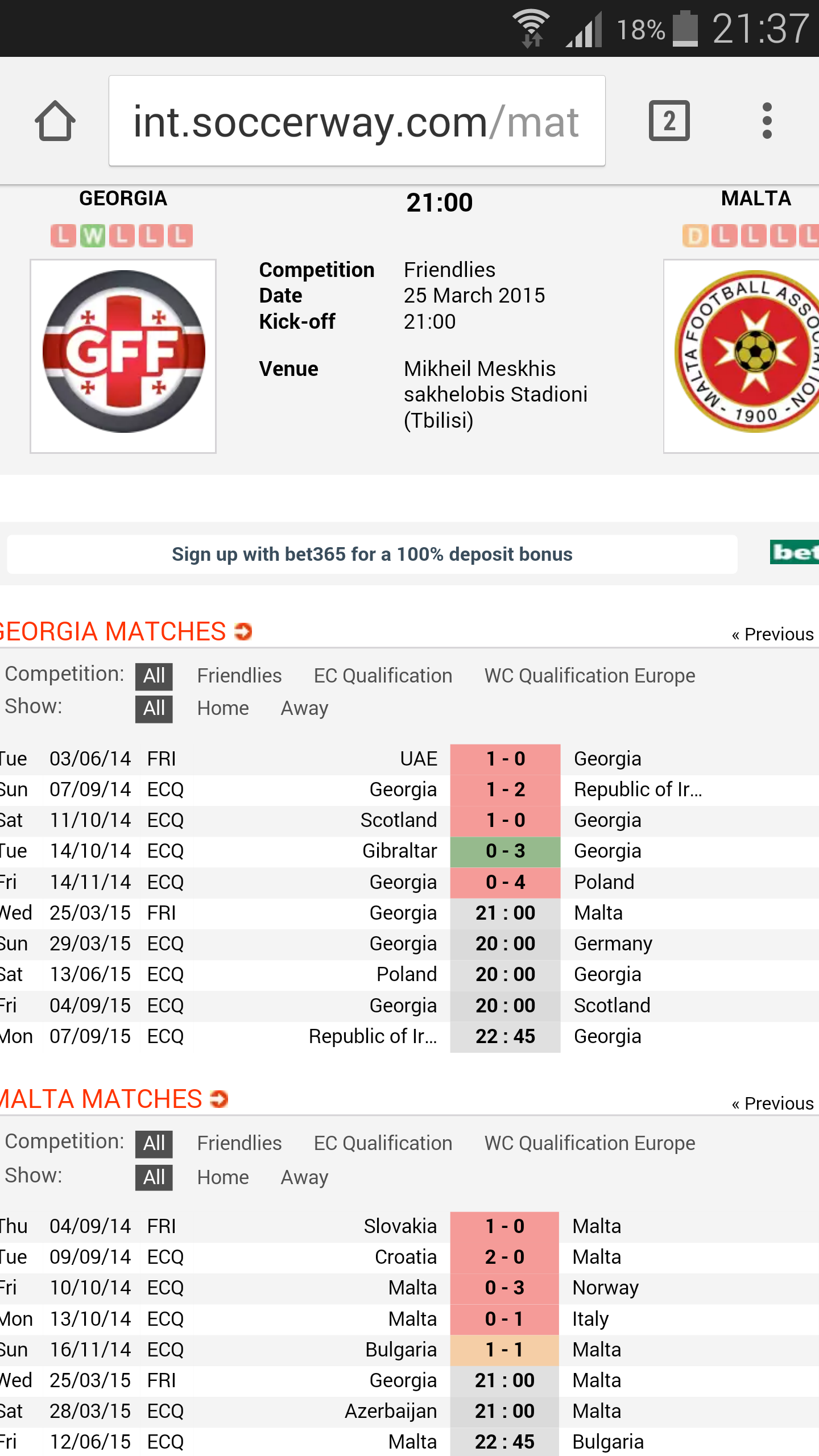Open the browser overflow menu
The image size is (819, 1456).
(767, 121)
